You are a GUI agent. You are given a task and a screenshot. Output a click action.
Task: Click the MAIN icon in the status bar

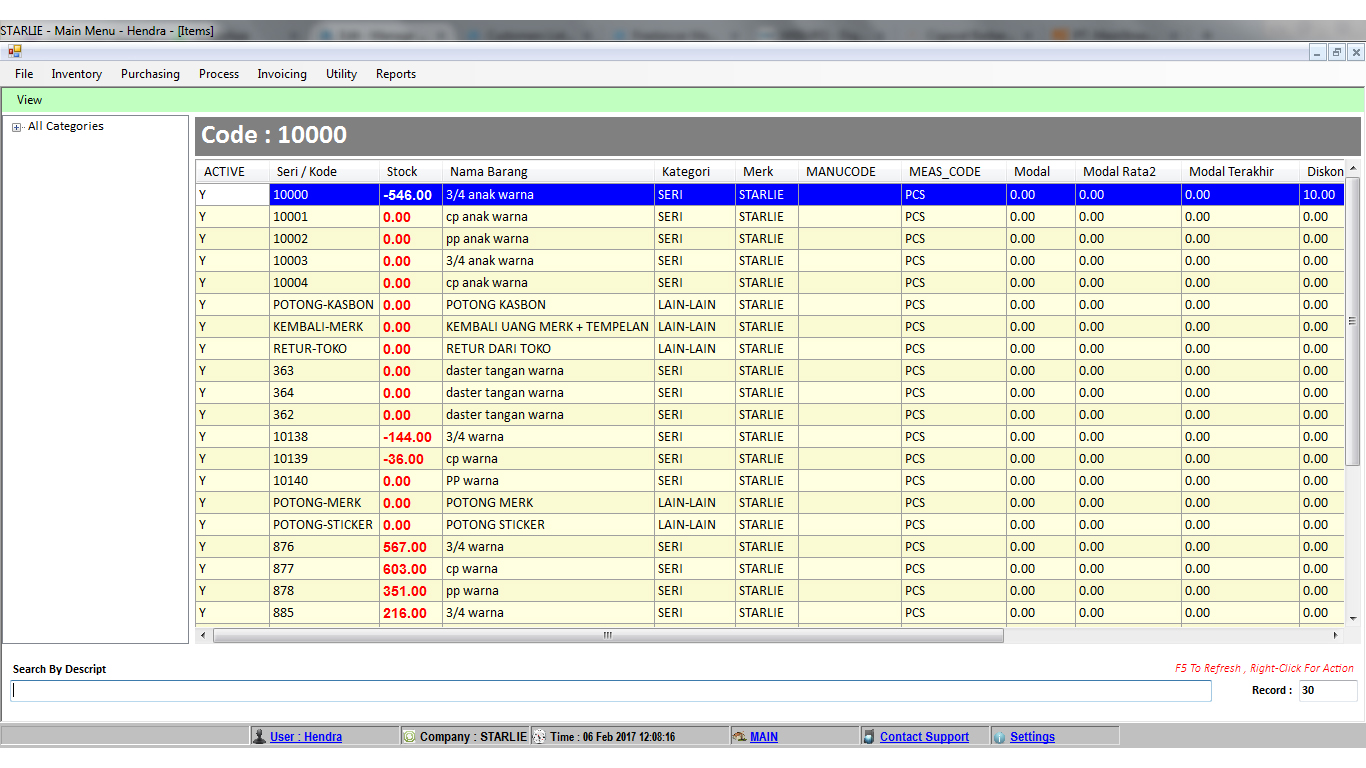740,737
